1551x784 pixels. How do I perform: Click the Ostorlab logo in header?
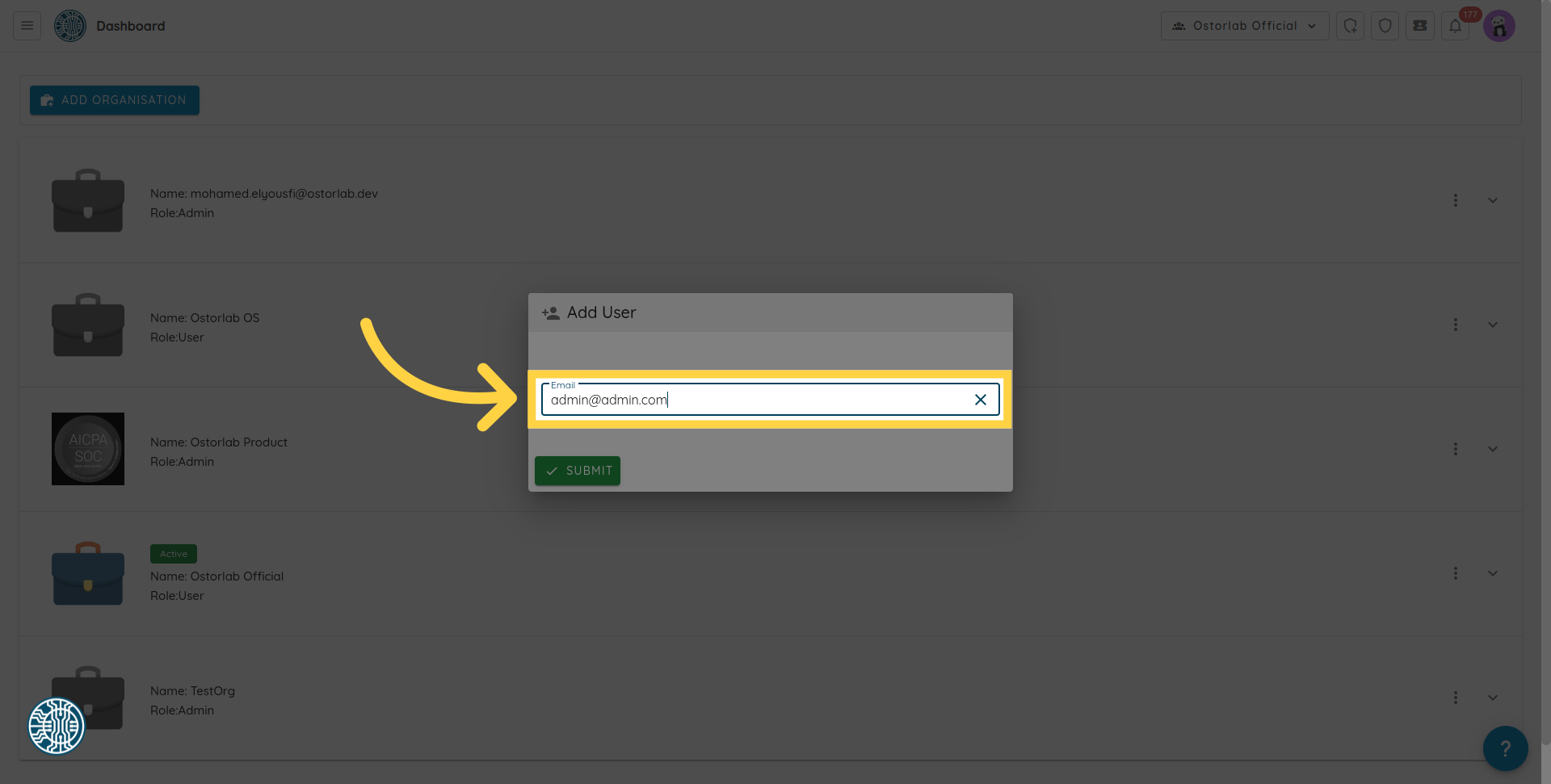click(x=70, y=26)
